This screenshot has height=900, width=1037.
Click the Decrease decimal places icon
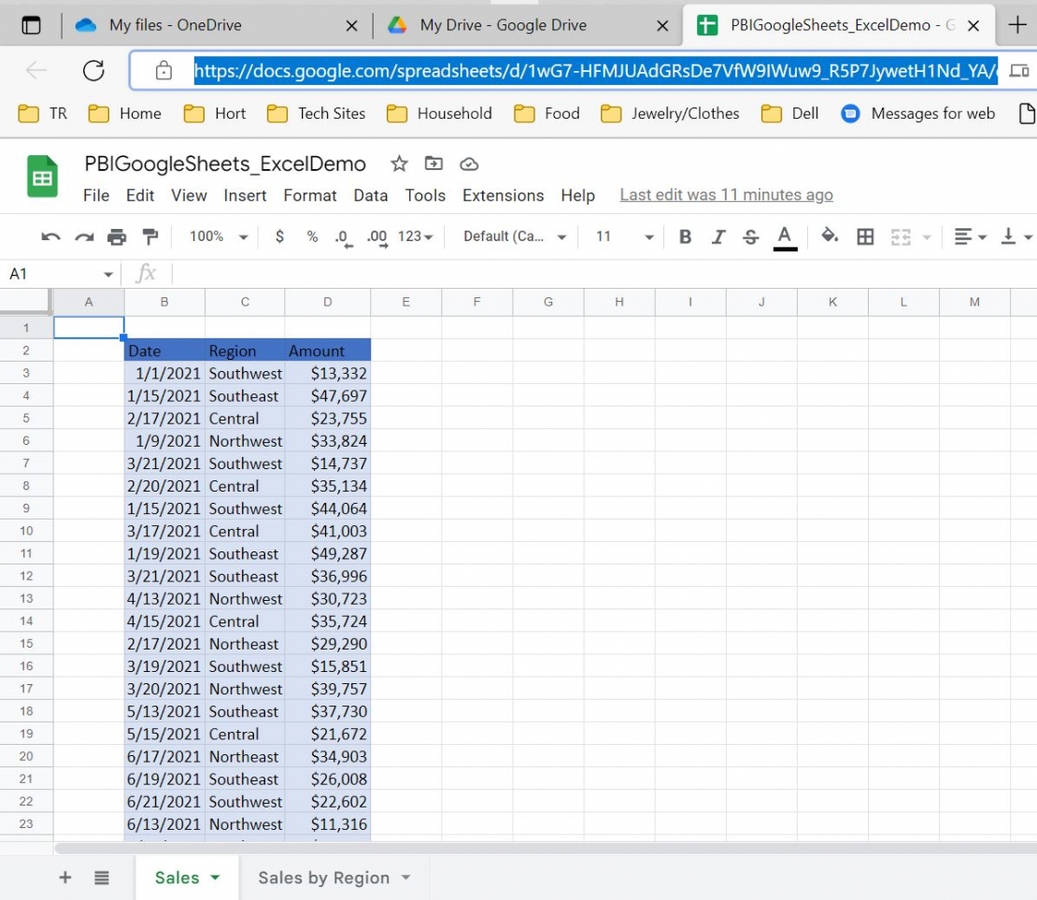(342, 236)
